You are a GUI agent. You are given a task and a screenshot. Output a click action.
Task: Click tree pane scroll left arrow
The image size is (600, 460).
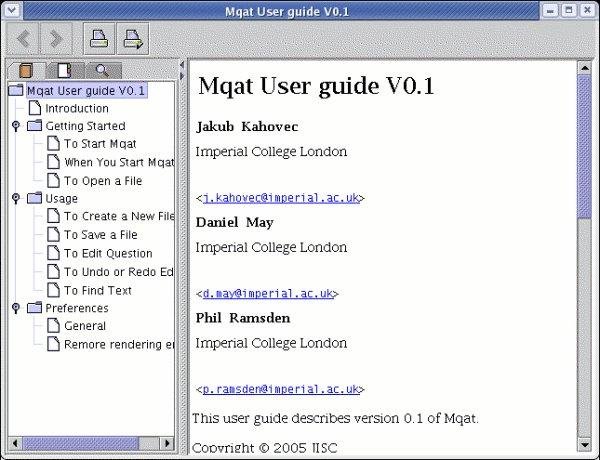click(x=15, y=444)
